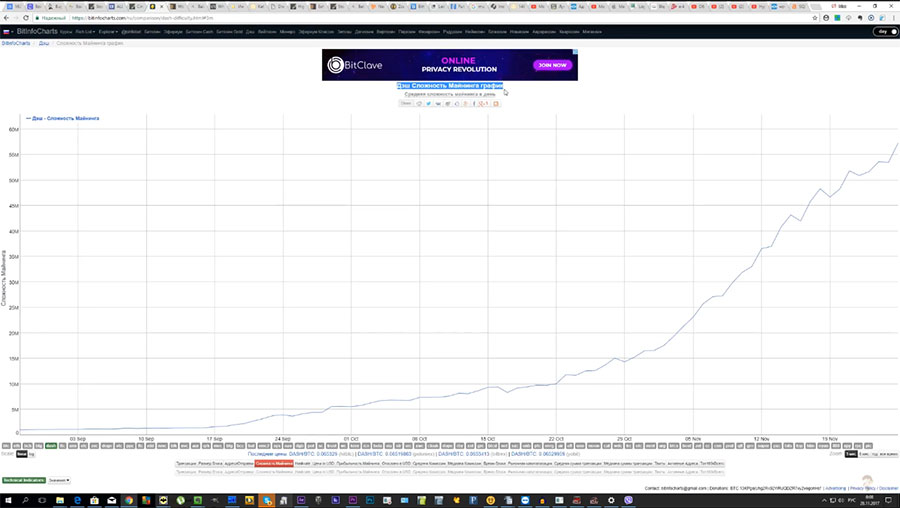This screenshot has width=900, height=508.
Task: Open Chrome's three-dot menu
Action: (x=894, y=18)
